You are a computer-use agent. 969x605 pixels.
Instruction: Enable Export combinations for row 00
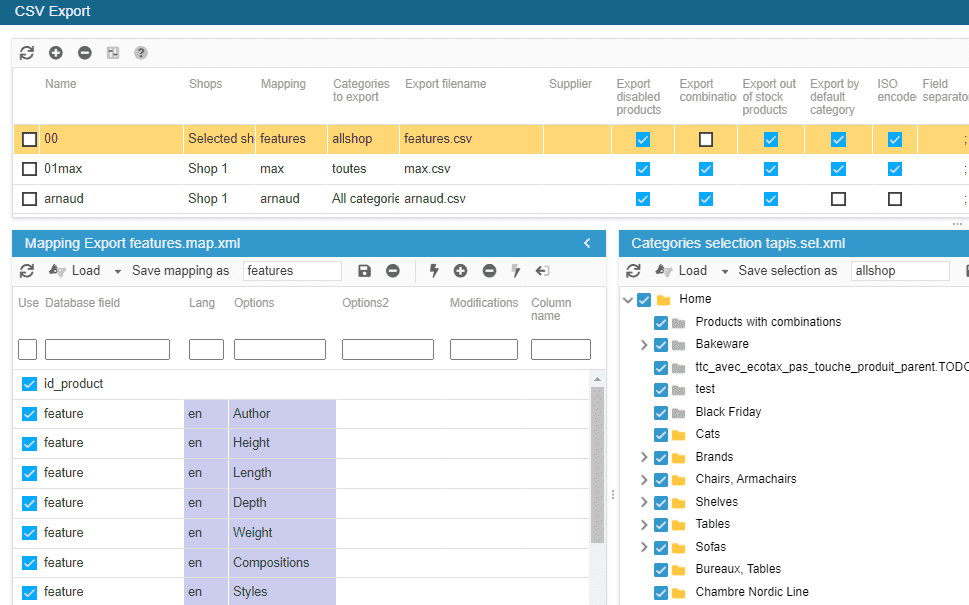pos(706,139)
